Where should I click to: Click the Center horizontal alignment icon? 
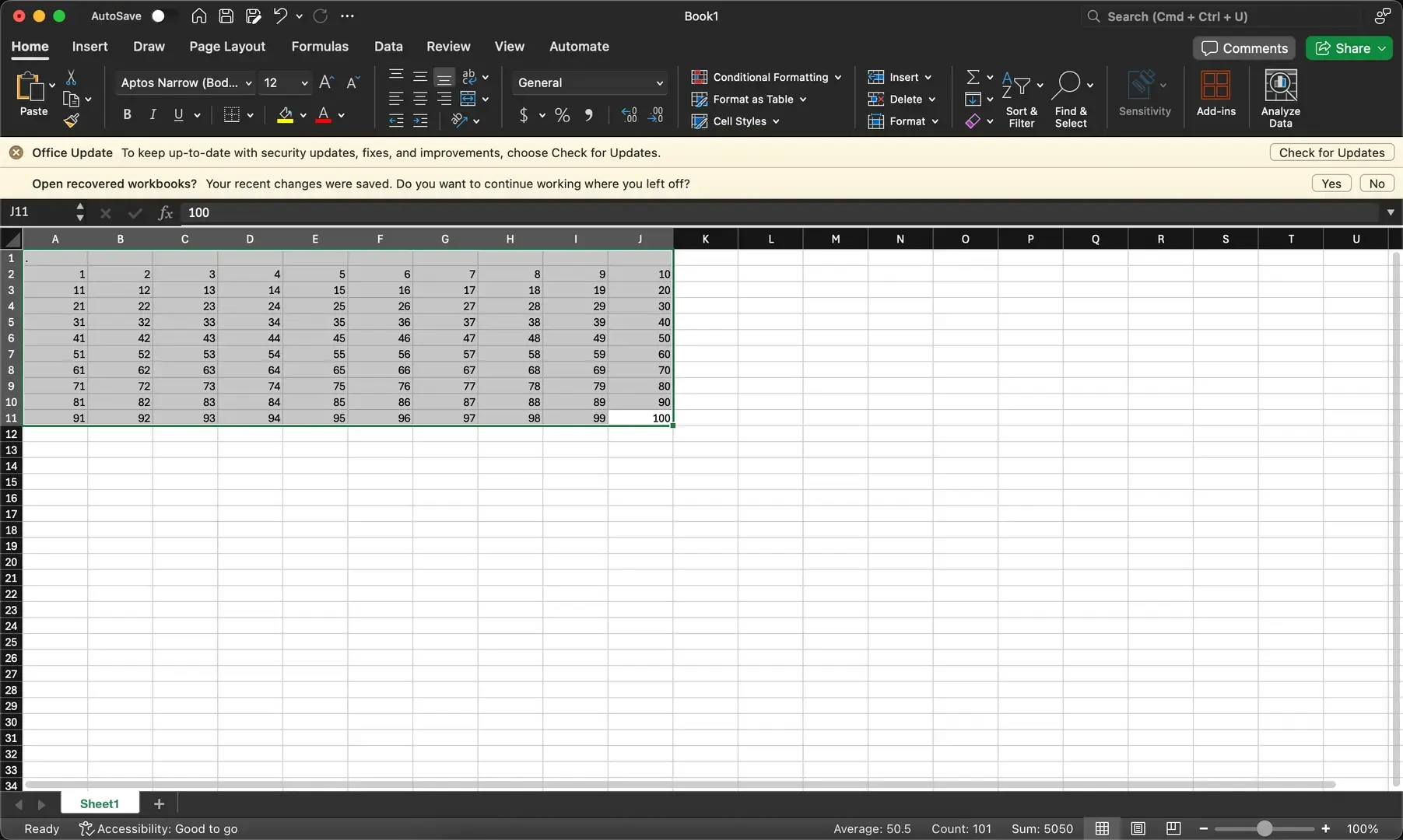click(420, 99)
